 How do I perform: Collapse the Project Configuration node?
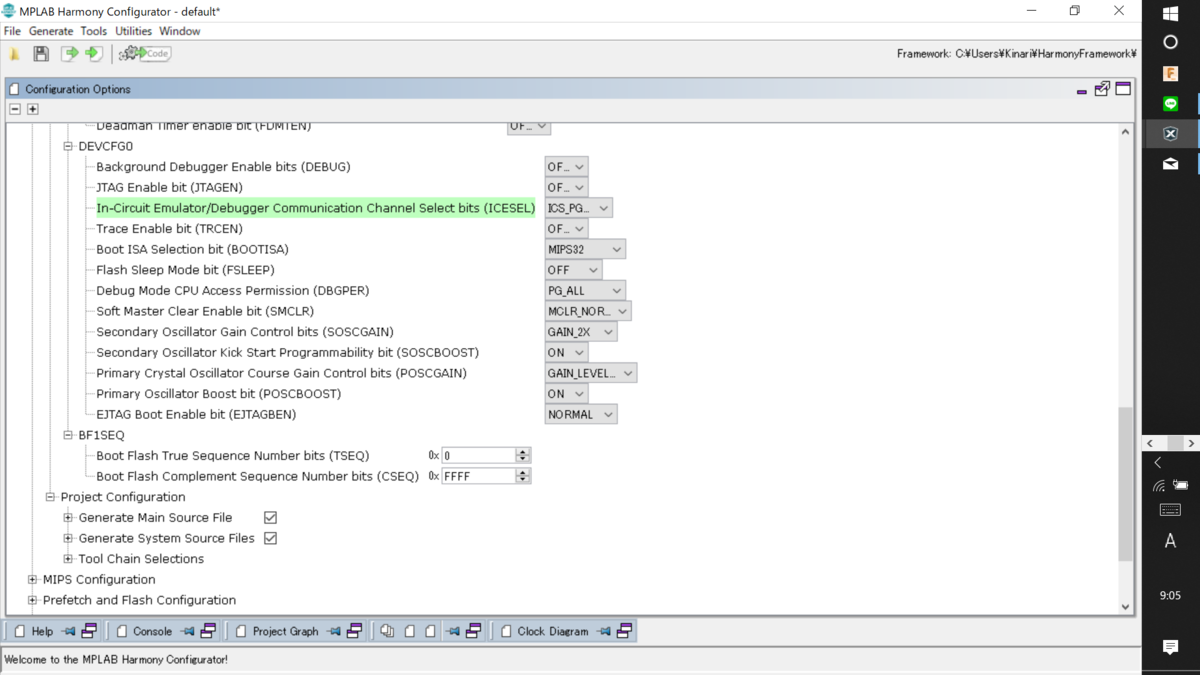[50, 497]
